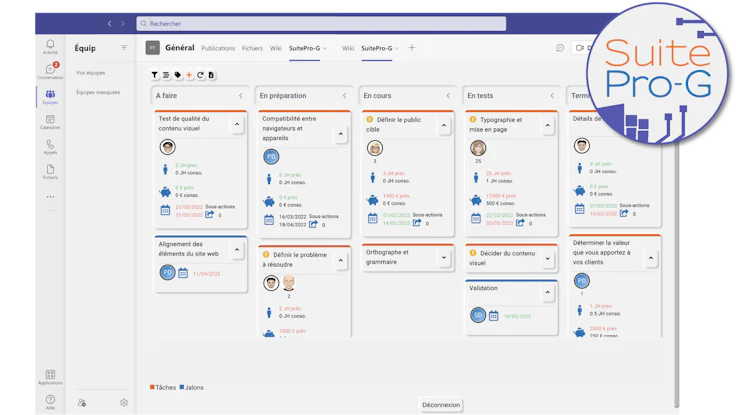This screenshot has width=736, height=415.
Task: Open the Appels phone icon
Action: click(x=50, y=146)
